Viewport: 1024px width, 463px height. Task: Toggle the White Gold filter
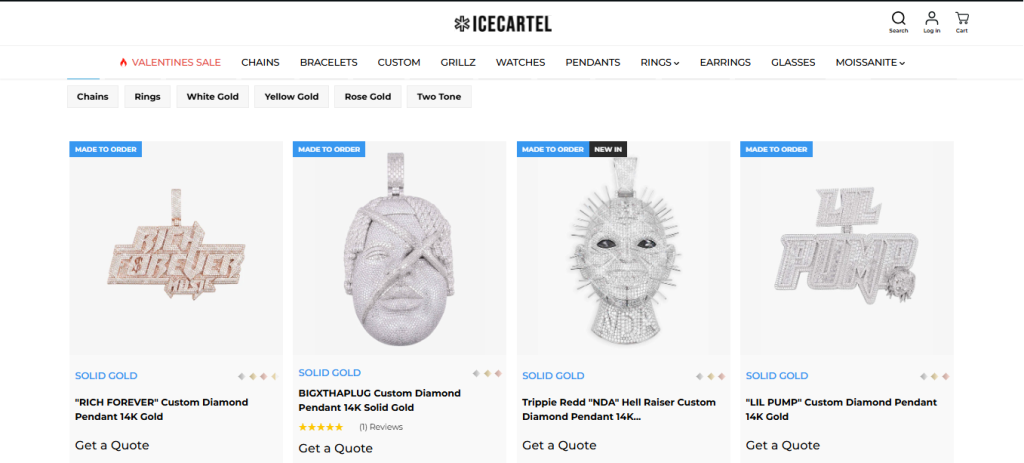tap(212, 97)
